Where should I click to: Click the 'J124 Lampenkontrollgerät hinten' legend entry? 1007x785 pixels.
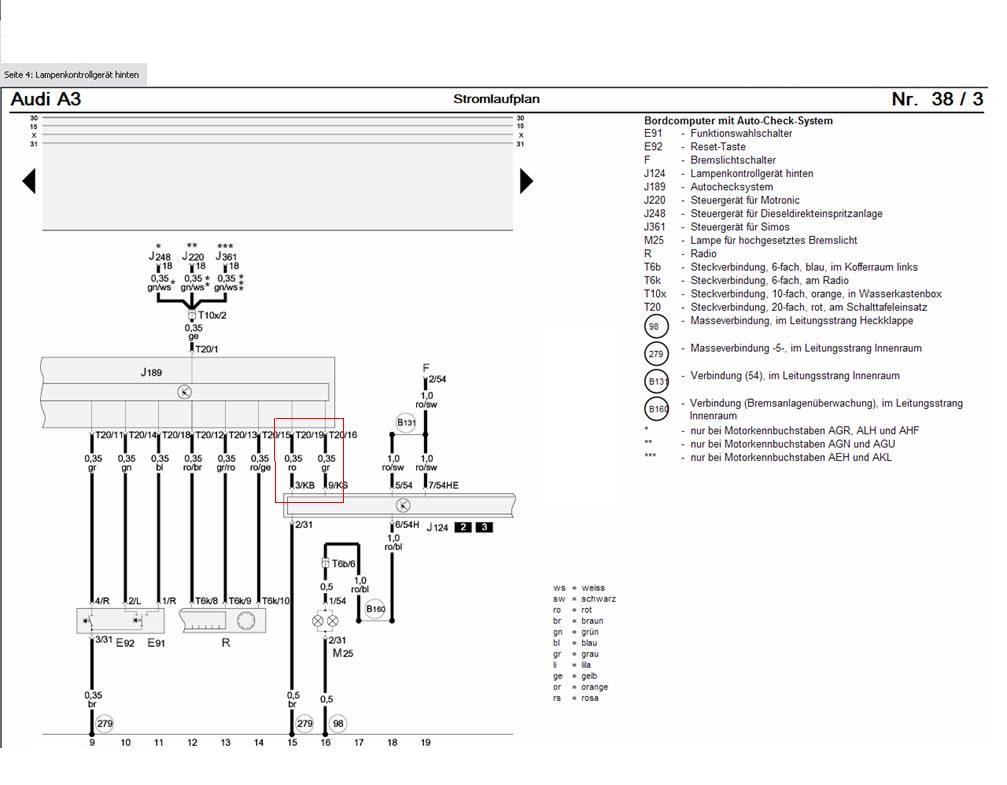[729, 173]
